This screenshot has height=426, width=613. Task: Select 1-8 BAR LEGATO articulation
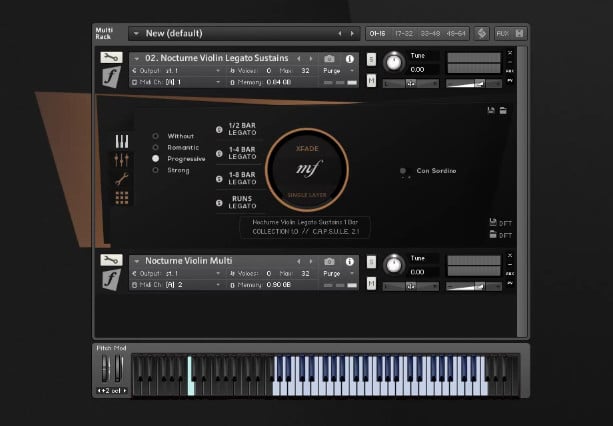click(x=238, y=178)
